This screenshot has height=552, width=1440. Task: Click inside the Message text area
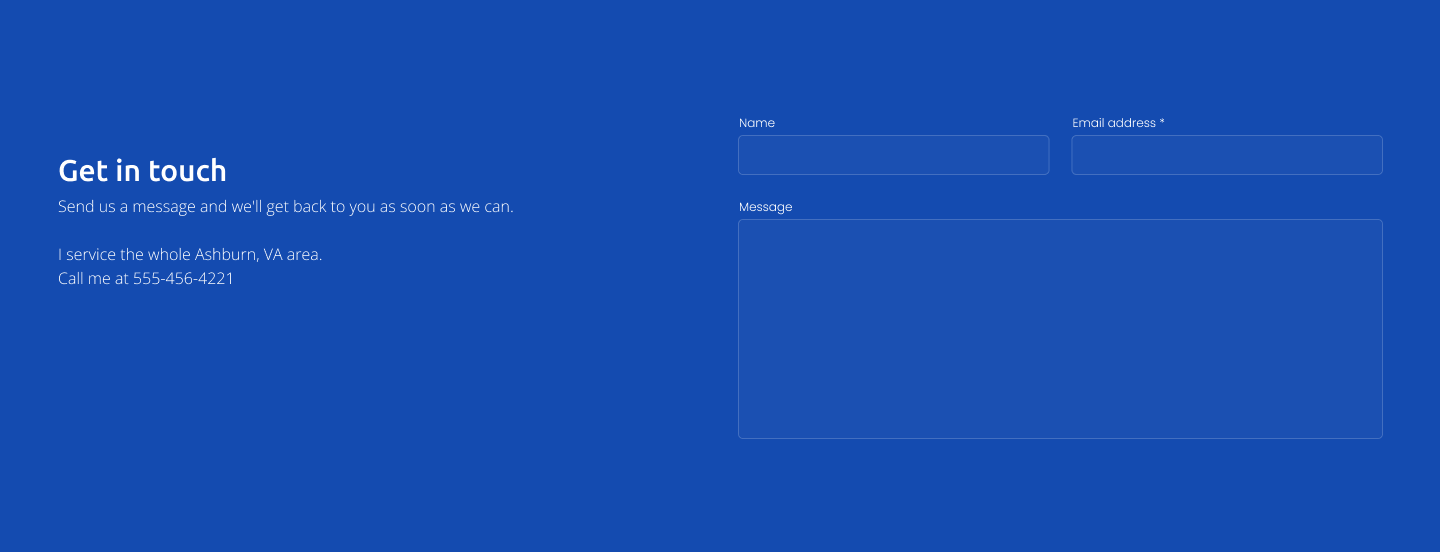(1060, 329)
